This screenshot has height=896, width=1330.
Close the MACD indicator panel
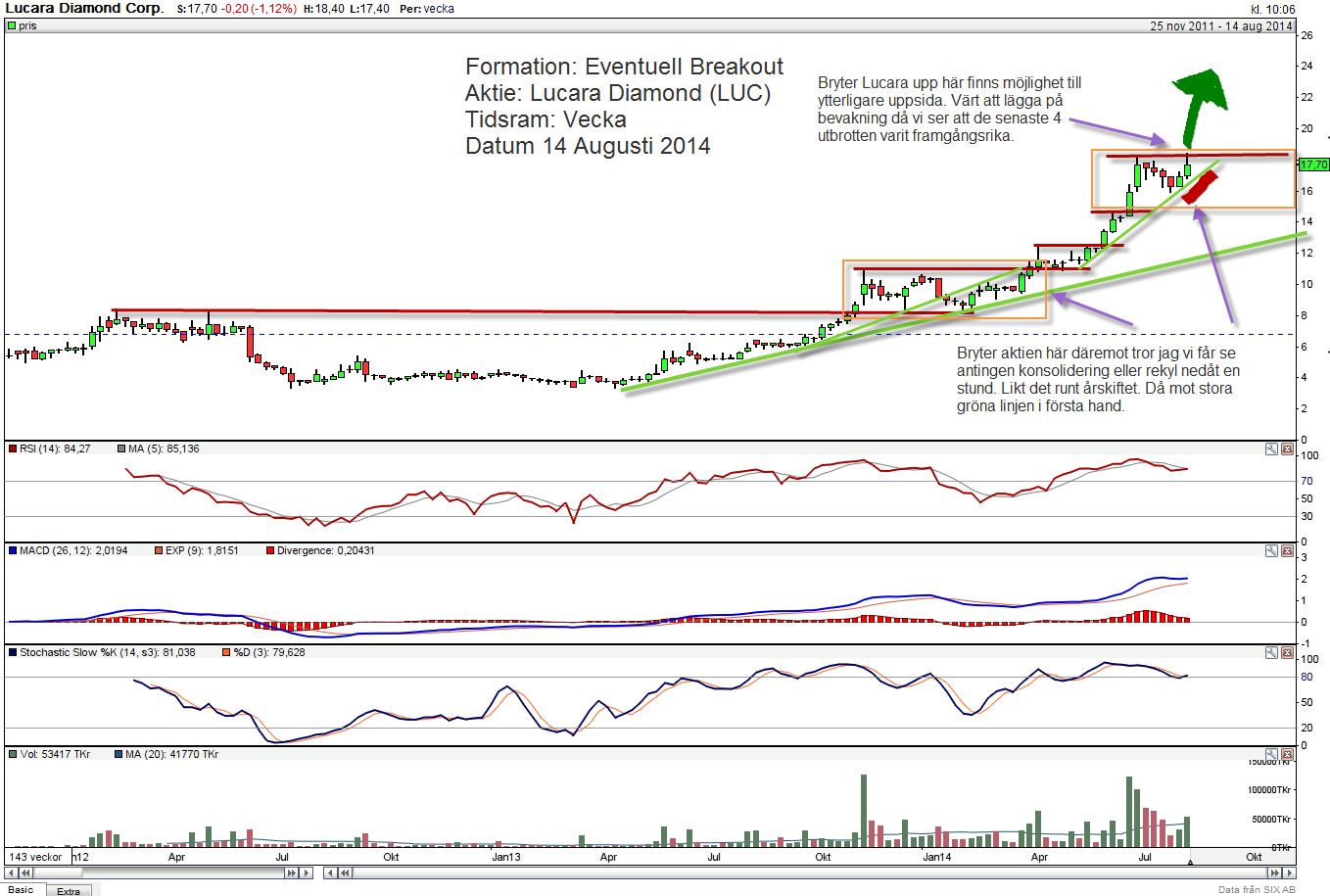tap(1287, 551)
